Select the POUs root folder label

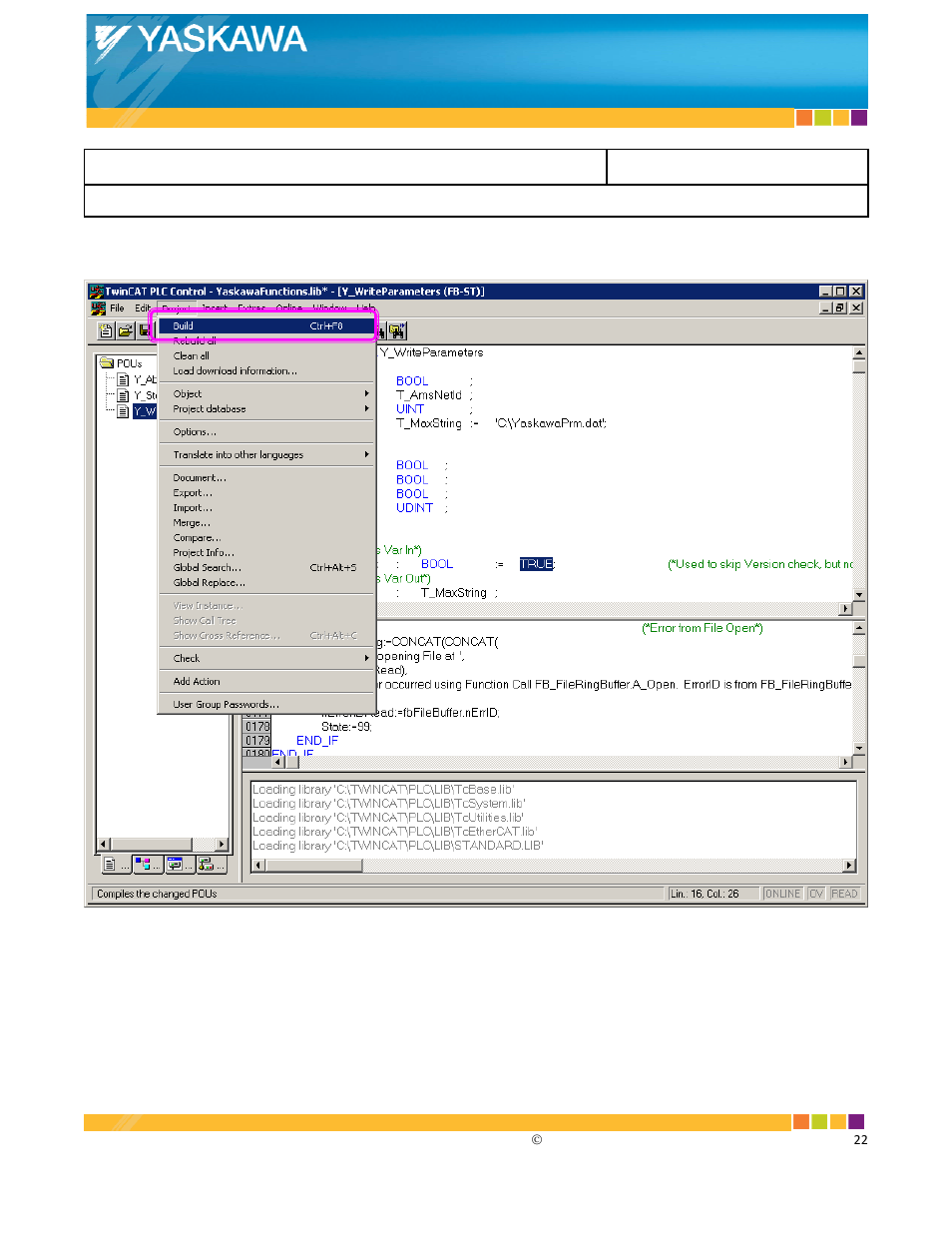pyautogui.click(x=129, y=363)
